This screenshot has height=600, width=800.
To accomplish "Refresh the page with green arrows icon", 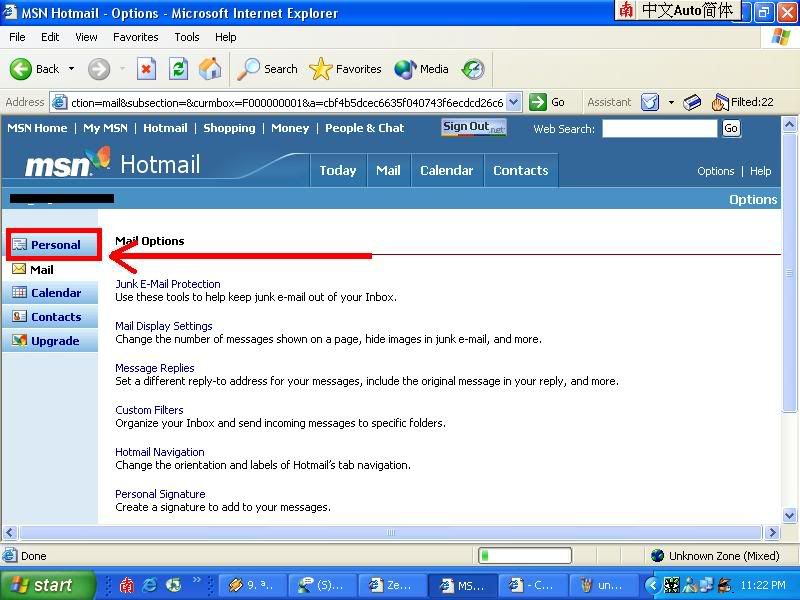I will (179, 69).
